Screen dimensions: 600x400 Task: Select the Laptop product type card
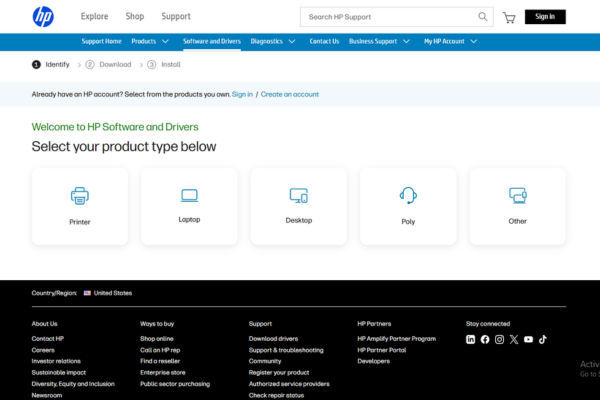point(189,206)
